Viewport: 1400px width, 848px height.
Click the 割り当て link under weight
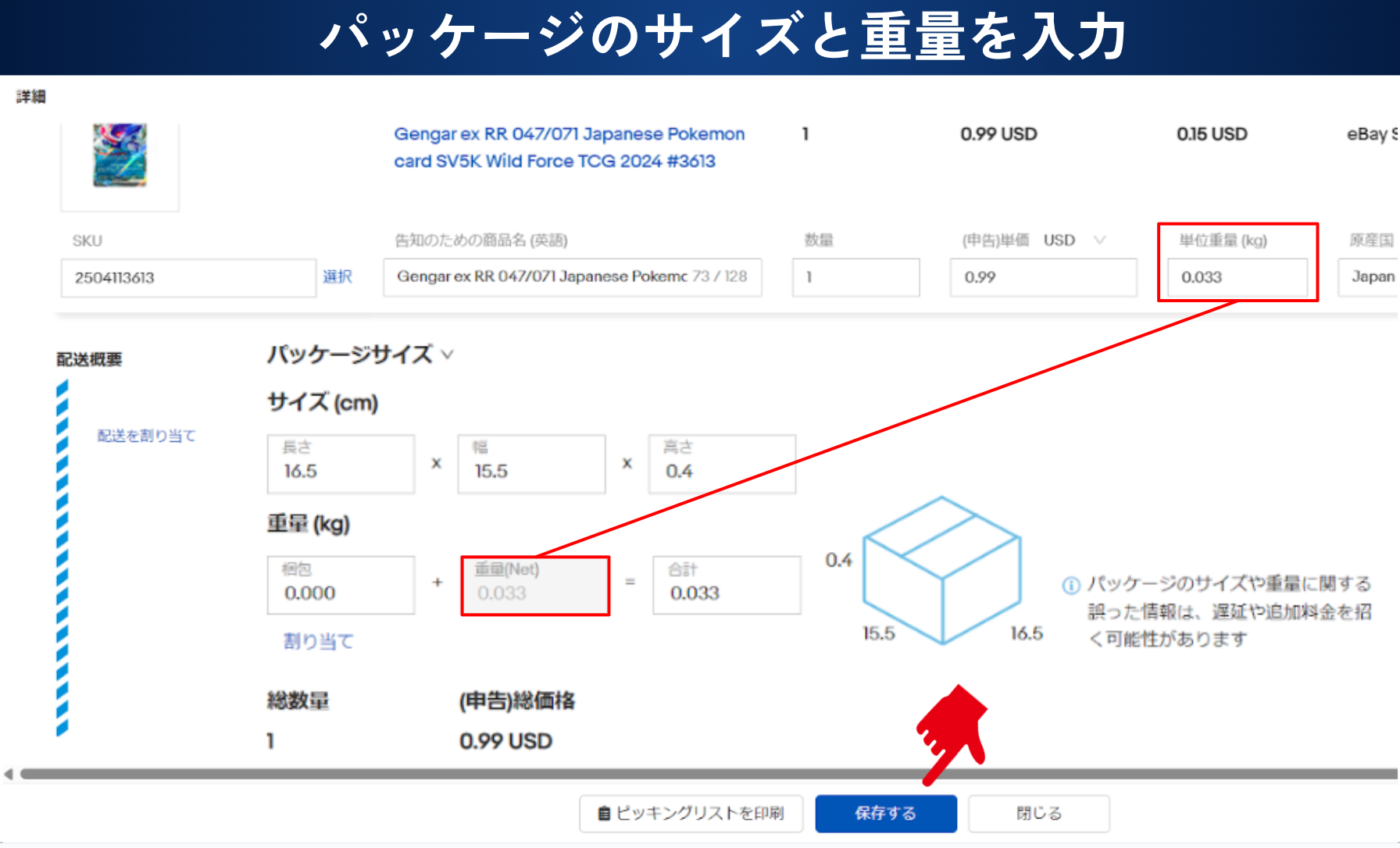[318, 641]
